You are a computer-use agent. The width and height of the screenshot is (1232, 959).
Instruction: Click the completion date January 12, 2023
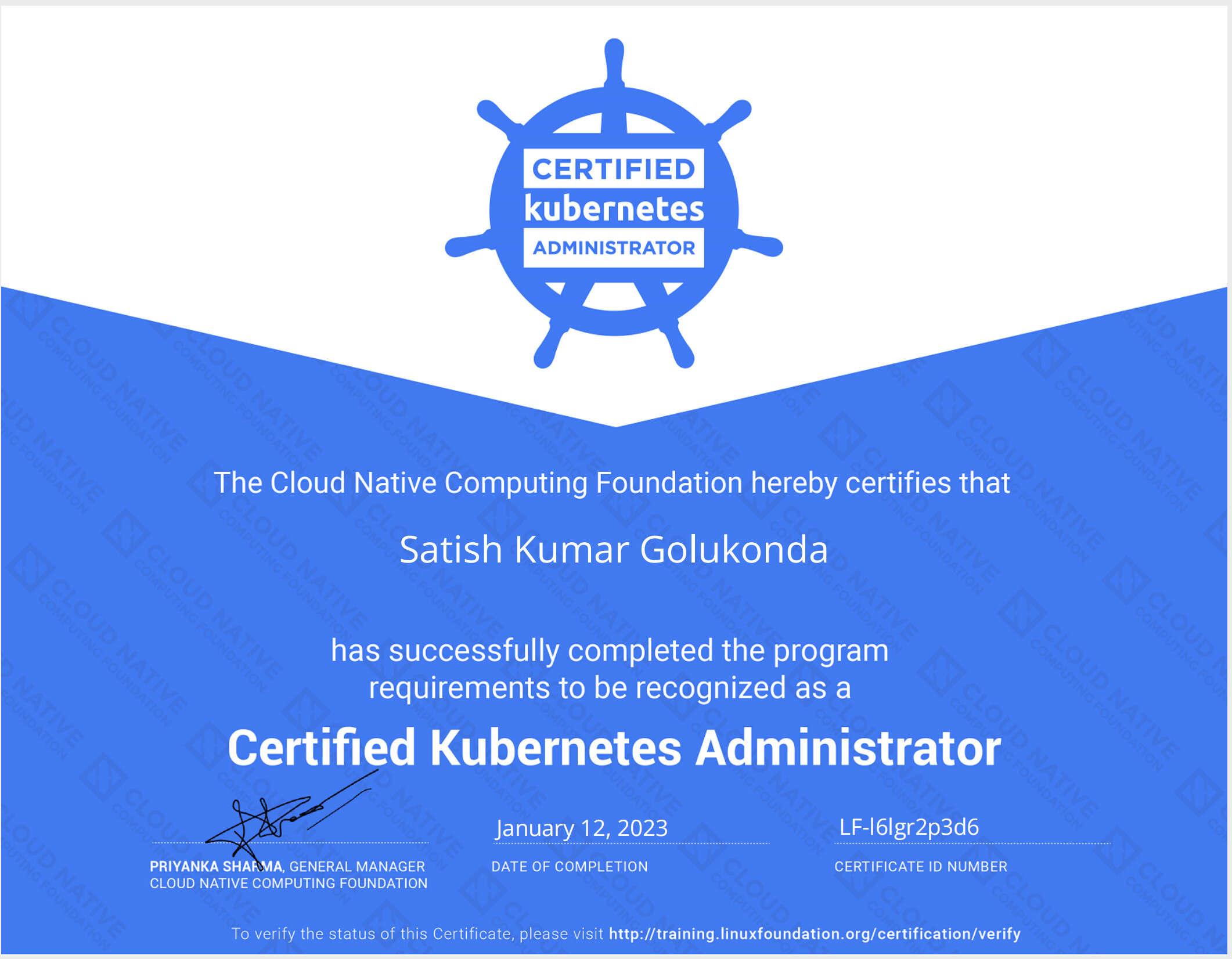click(581, 828)
